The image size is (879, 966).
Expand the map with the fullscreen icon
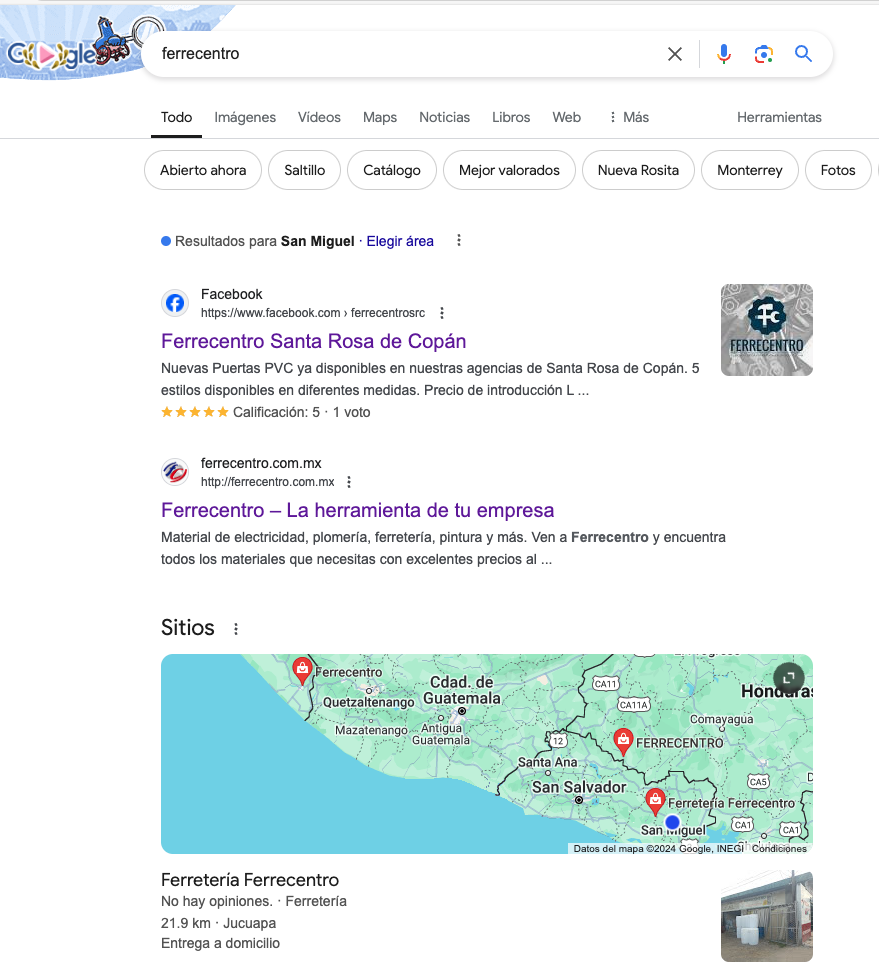click(x=788, y=678)
